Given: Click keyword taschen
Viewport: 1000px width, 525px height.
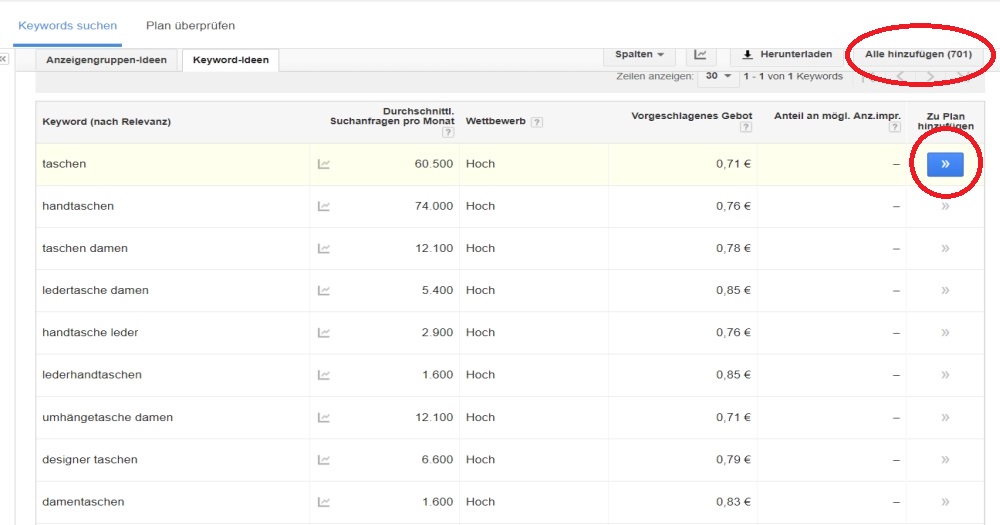Looking at the screenshot, I should point(64,164).
